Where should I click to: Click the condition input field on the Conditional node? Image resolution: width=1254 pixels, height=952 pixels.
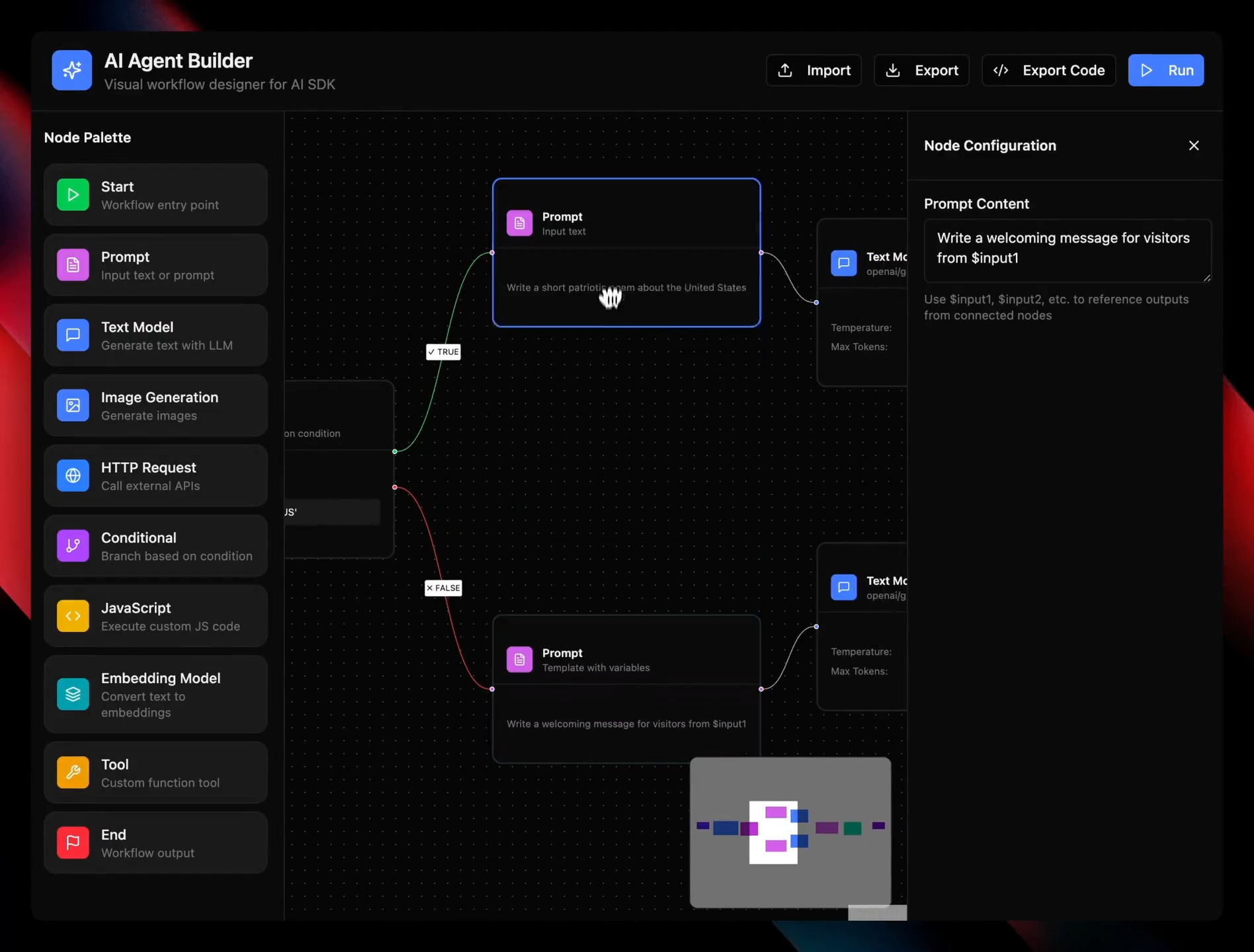pos(332,512)
